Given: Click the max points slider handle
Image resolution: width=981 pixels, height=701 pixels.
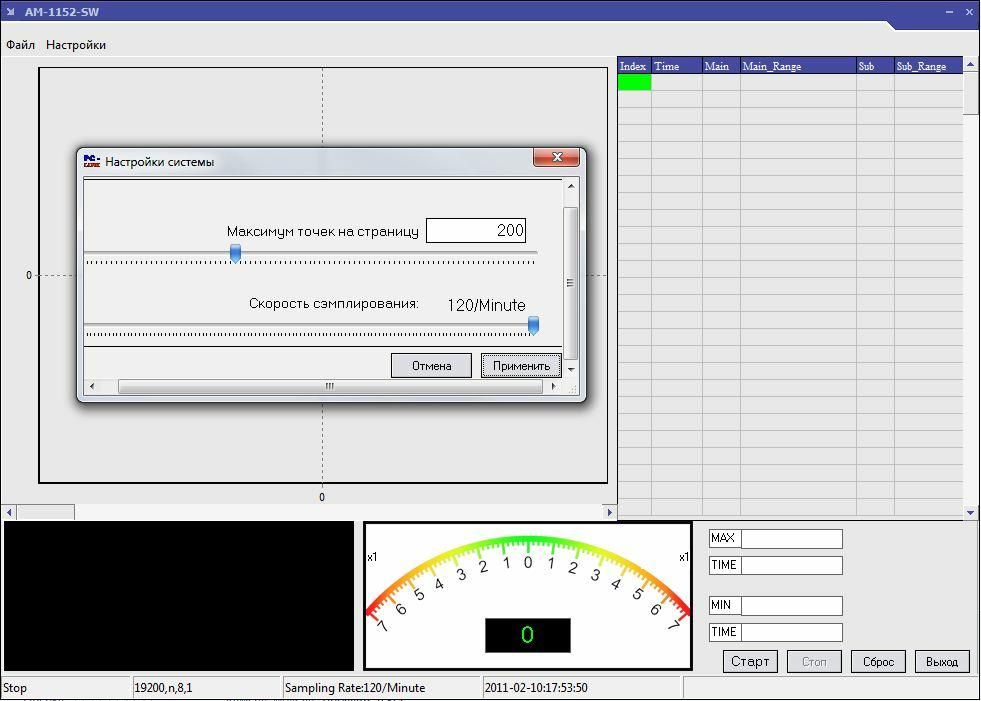Looking at the screenshot, I should click(236, 253).
